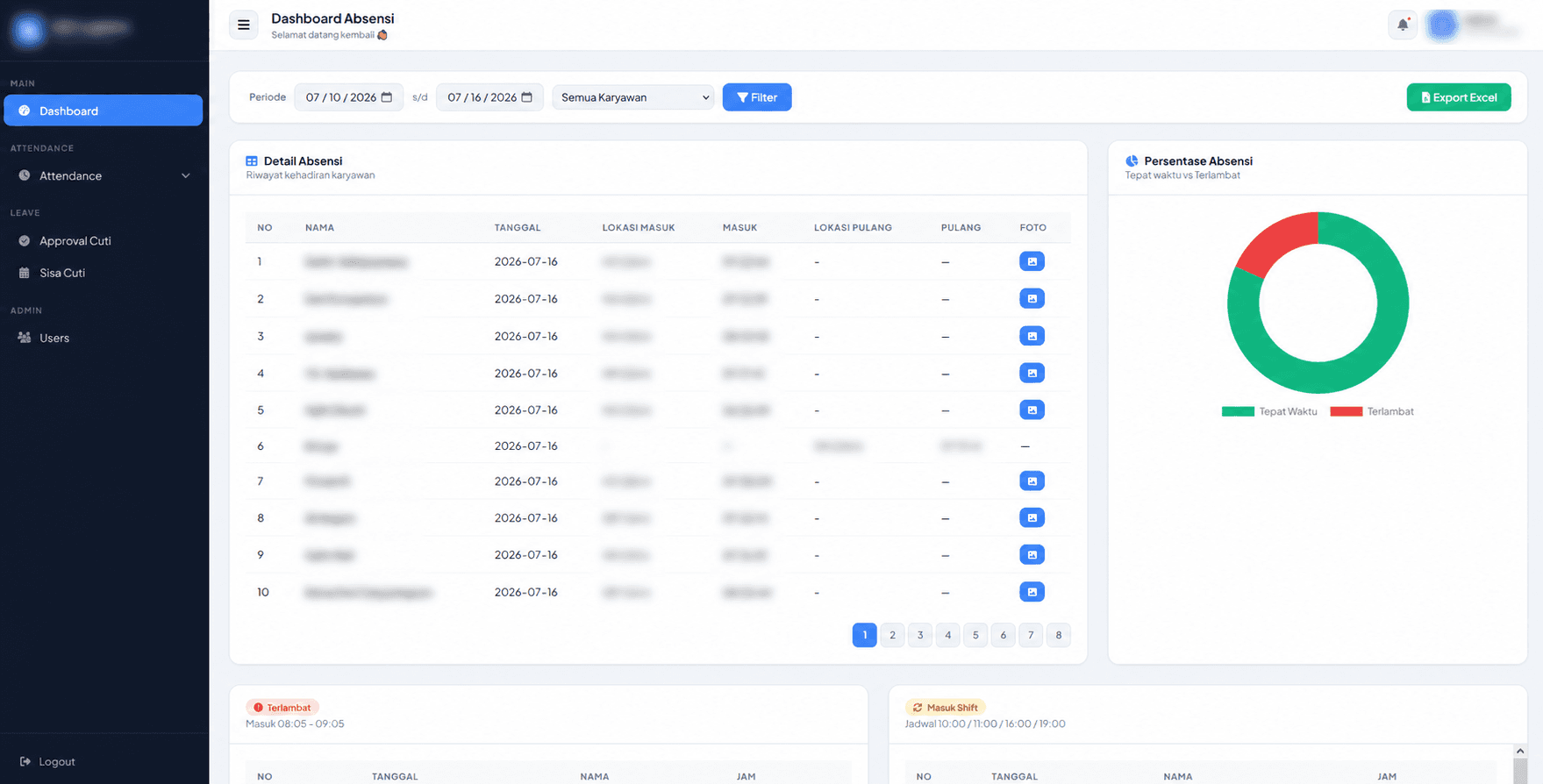
Task: Click user profile avatar in header
Action: coord(1442,25)
